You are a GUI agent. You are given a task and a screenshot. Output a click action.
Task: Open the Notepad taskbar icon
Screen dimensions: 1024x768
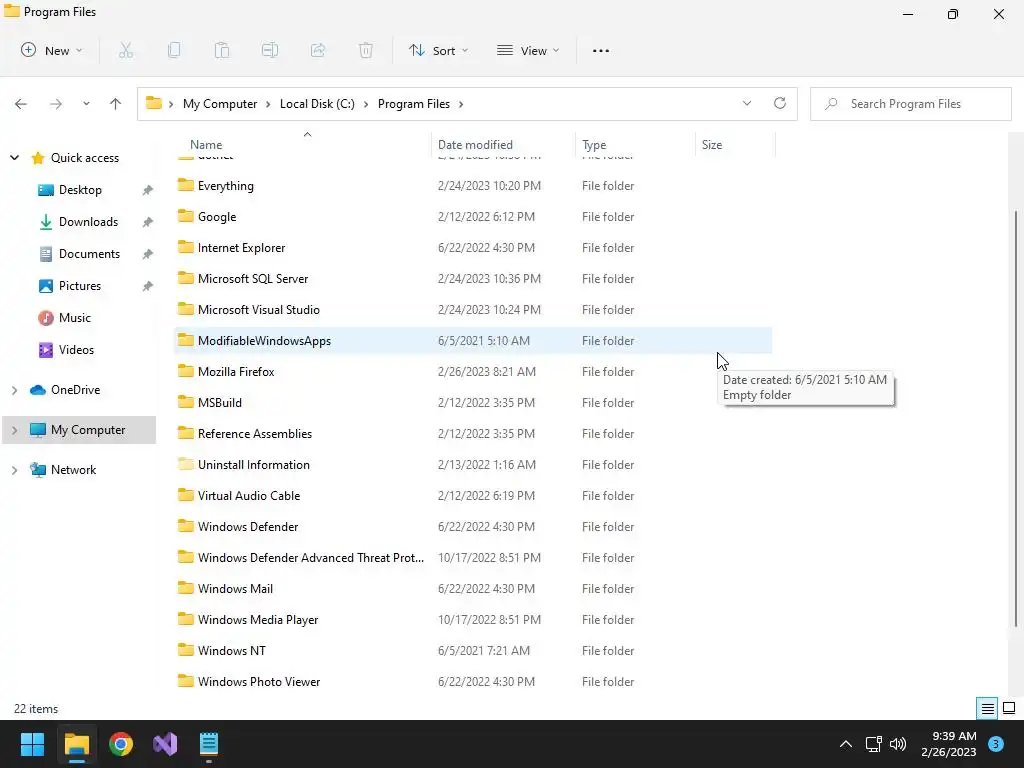(x=209, y=744)
